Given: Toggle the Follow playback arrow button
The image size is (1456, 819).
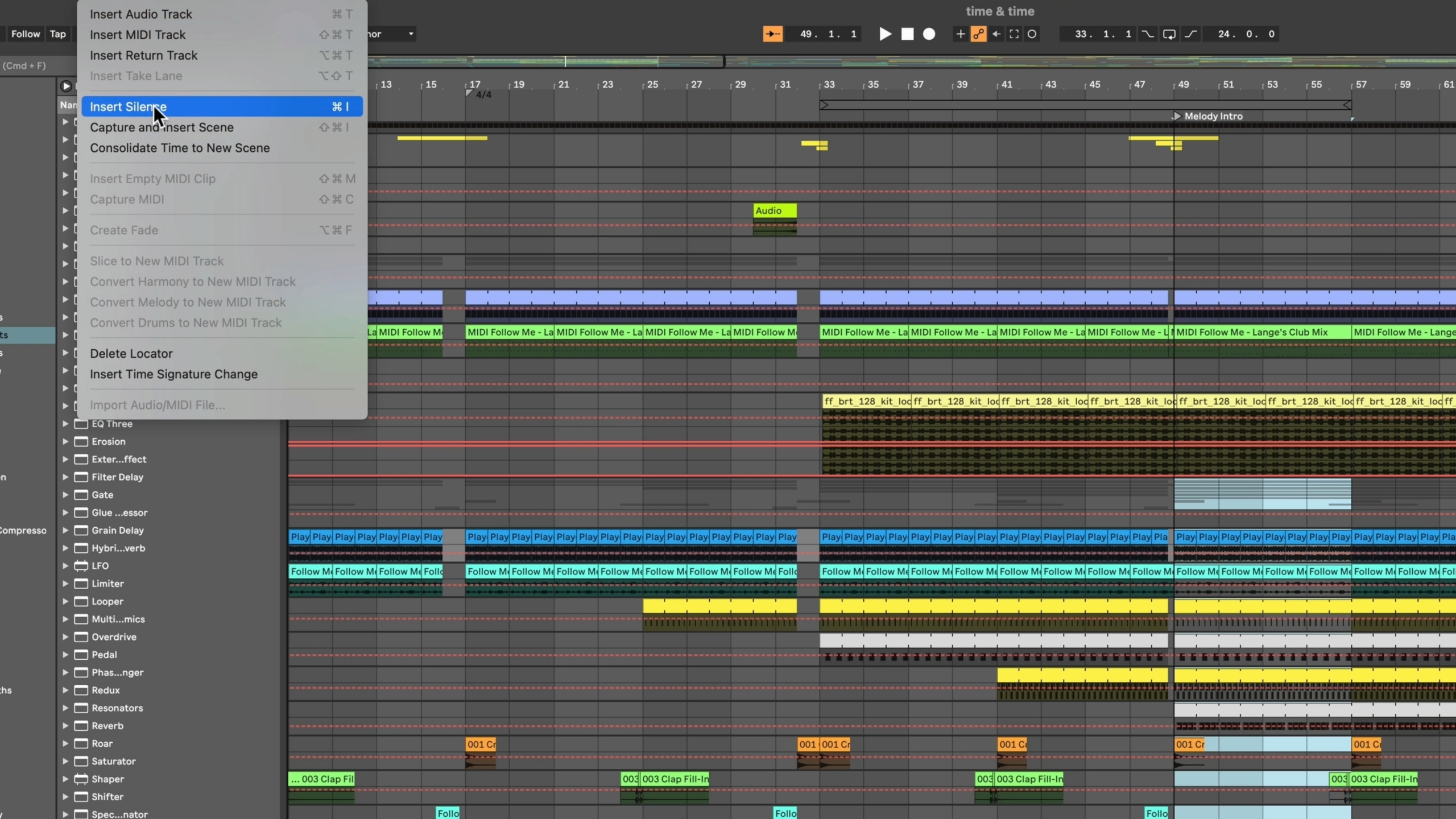Looking at the screenshot, I should click(772, 34).
